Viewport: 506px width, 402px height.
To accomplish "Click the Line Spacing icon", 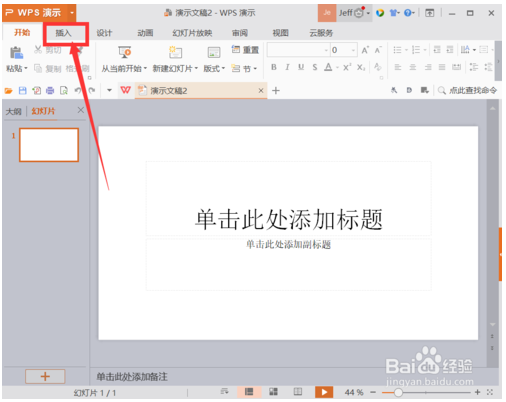I will point(473,67).
